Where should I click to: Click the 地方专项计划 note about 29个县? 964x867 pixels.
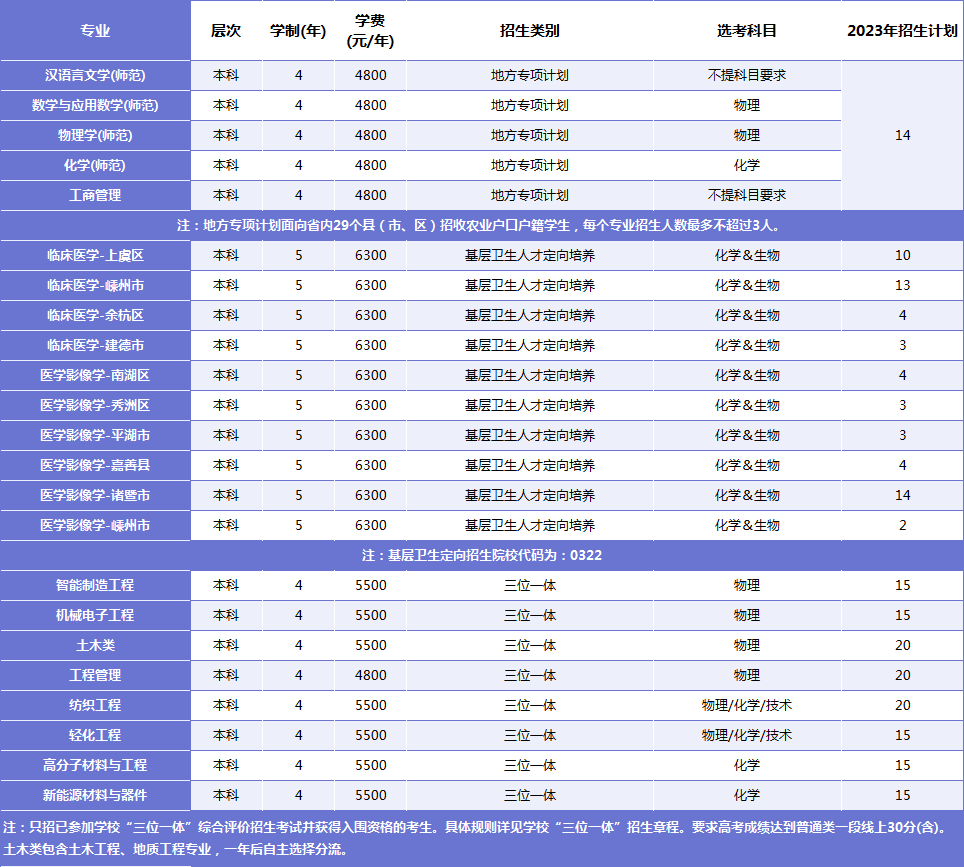pyautogui.click(x=481, y=225)
